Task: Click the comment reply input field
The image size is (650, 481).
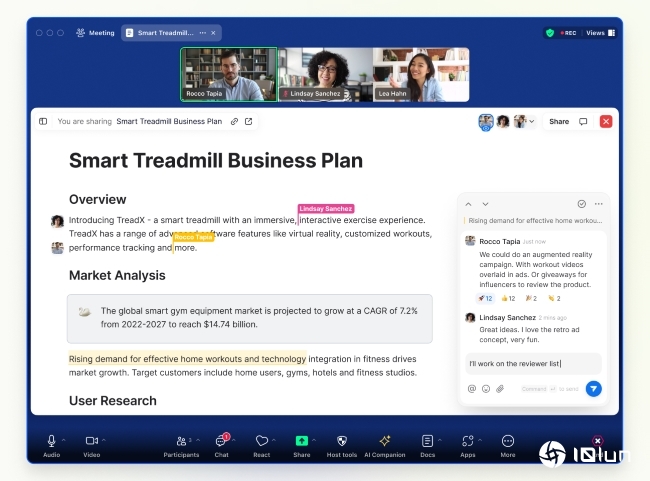Action: [x=533, y=364]
